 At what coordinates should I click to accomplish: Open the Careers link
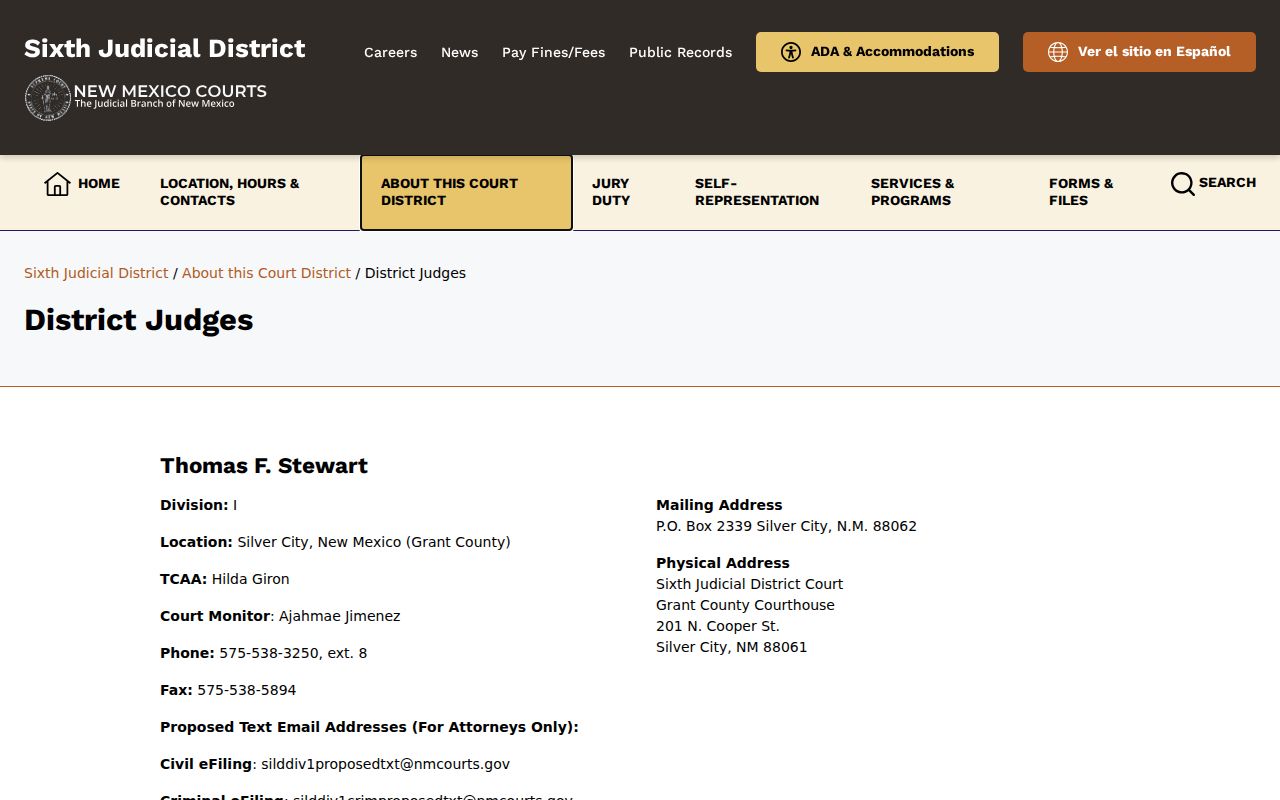(390, 52)
